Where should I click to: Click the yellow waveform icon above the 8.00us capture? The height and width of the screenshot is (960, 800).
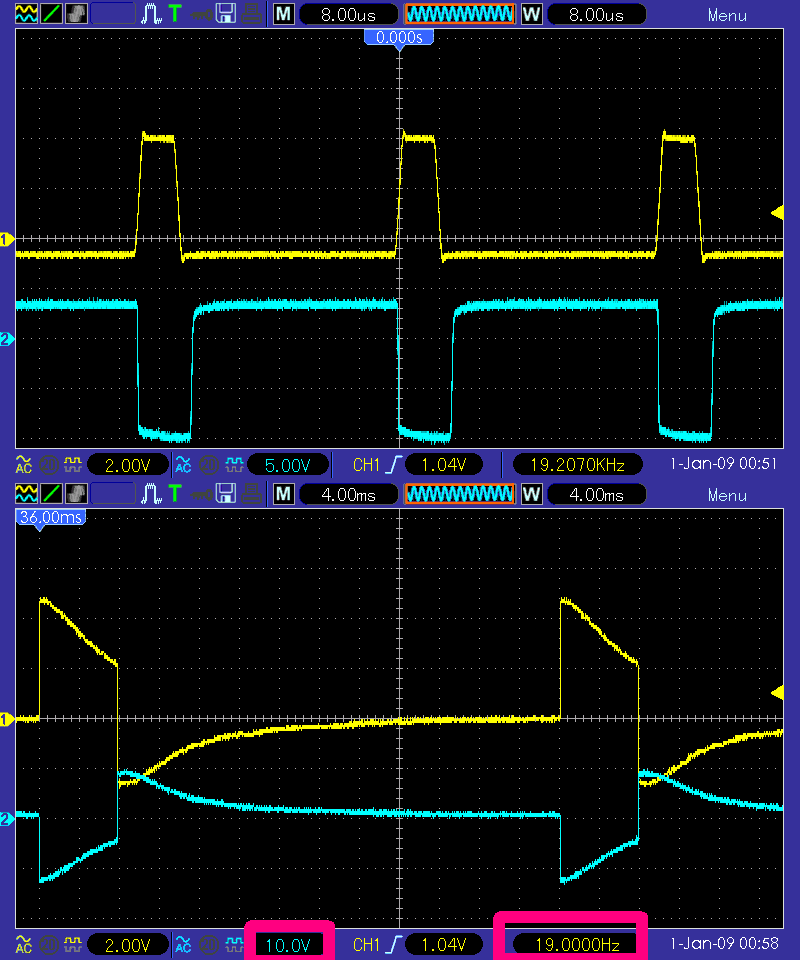click(x=26, y=13)
